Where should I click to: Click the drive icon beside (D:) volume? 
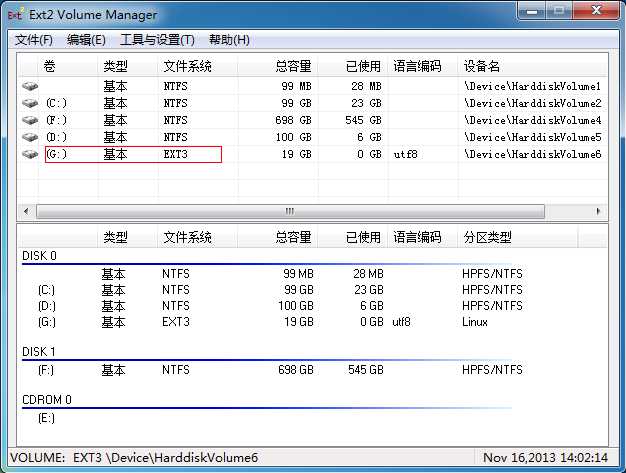click(30, 137)
